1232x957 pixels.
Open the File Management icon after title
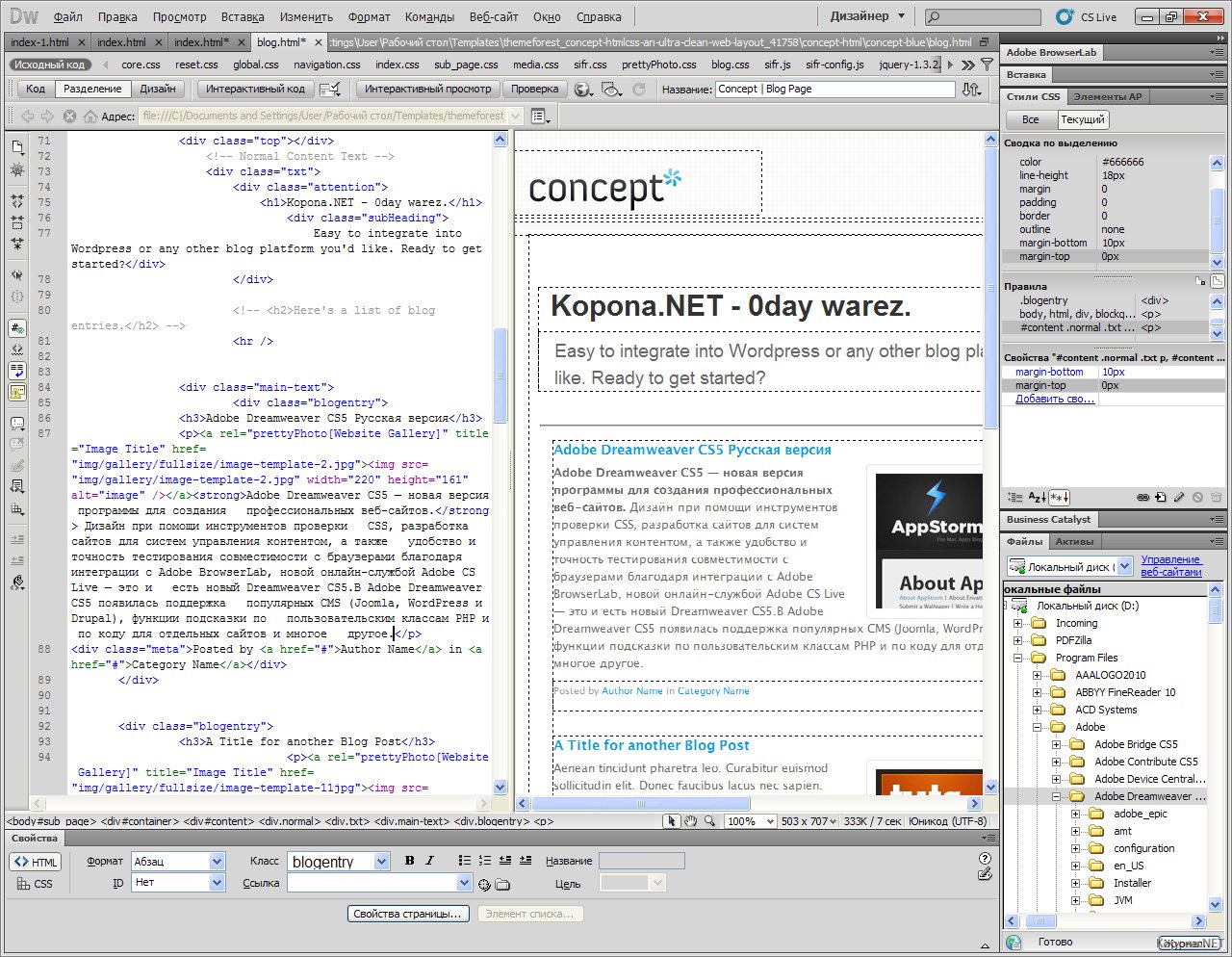[x=972, y=89]
